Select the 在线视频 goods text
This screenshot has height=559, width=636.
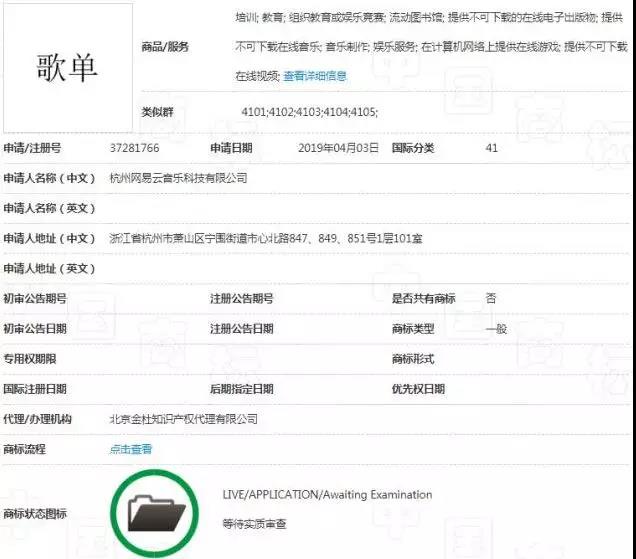point(258,76)
